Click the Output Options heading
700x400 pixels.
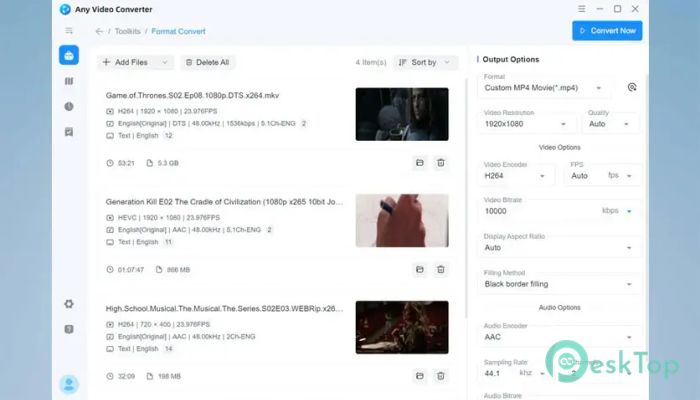click(511, 59)
